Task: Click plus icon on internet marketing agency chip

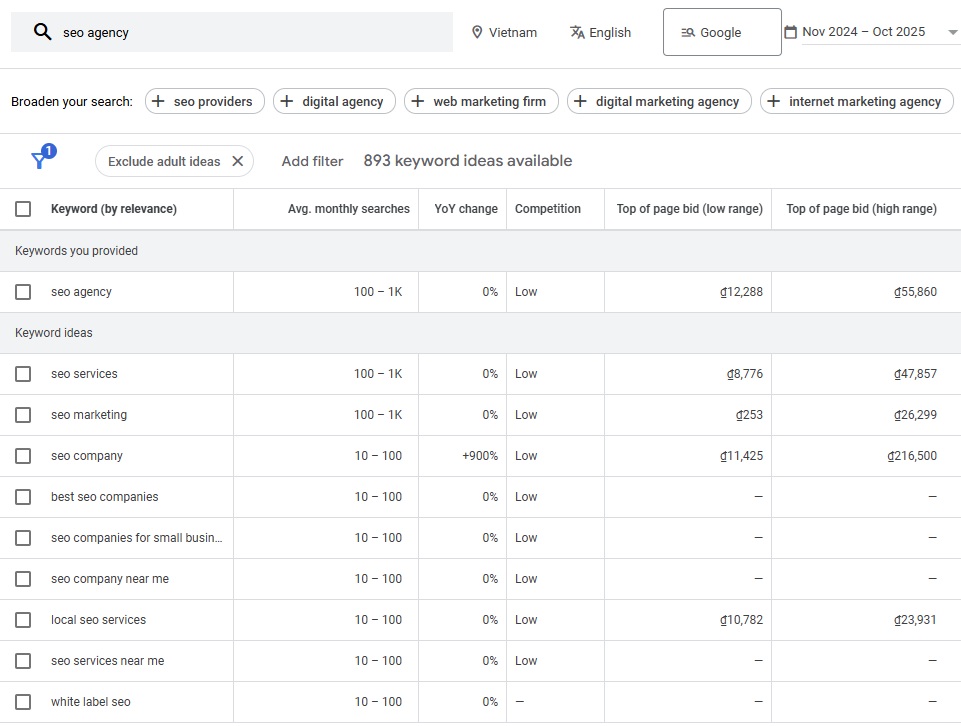Action: (x=773, y=101)
